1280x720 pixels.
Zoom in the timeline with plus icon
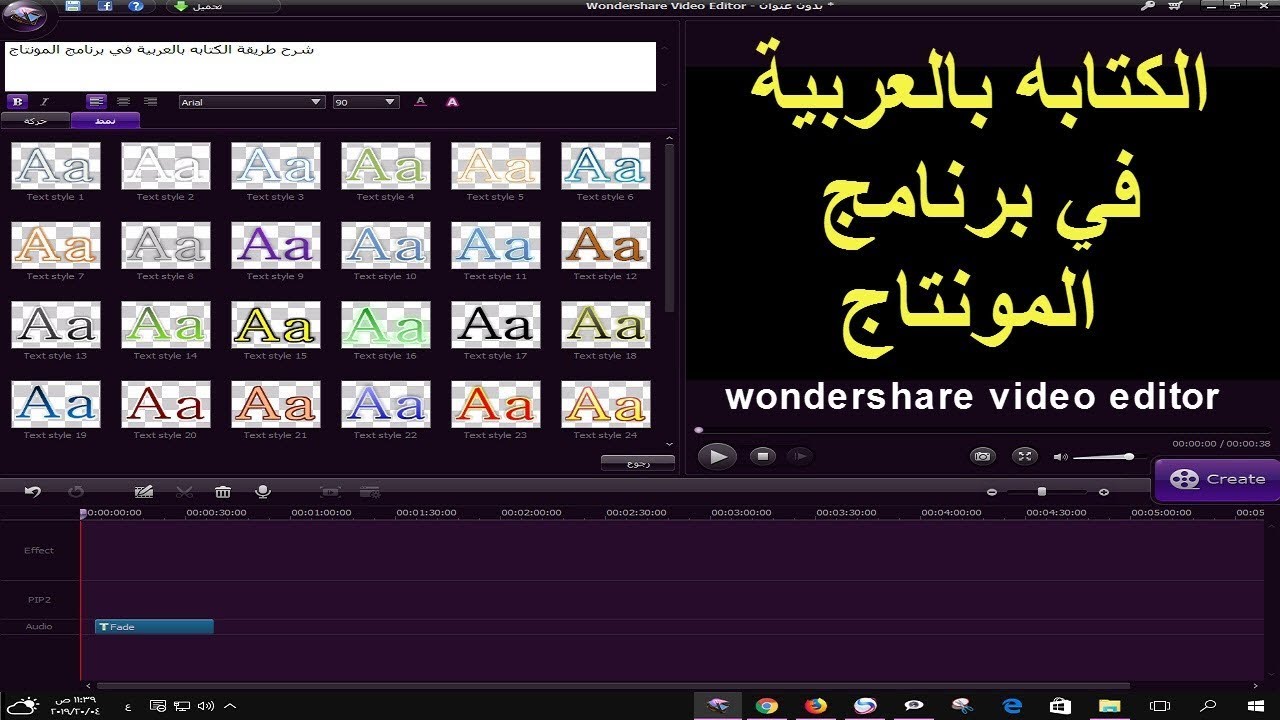point(1104,492)
